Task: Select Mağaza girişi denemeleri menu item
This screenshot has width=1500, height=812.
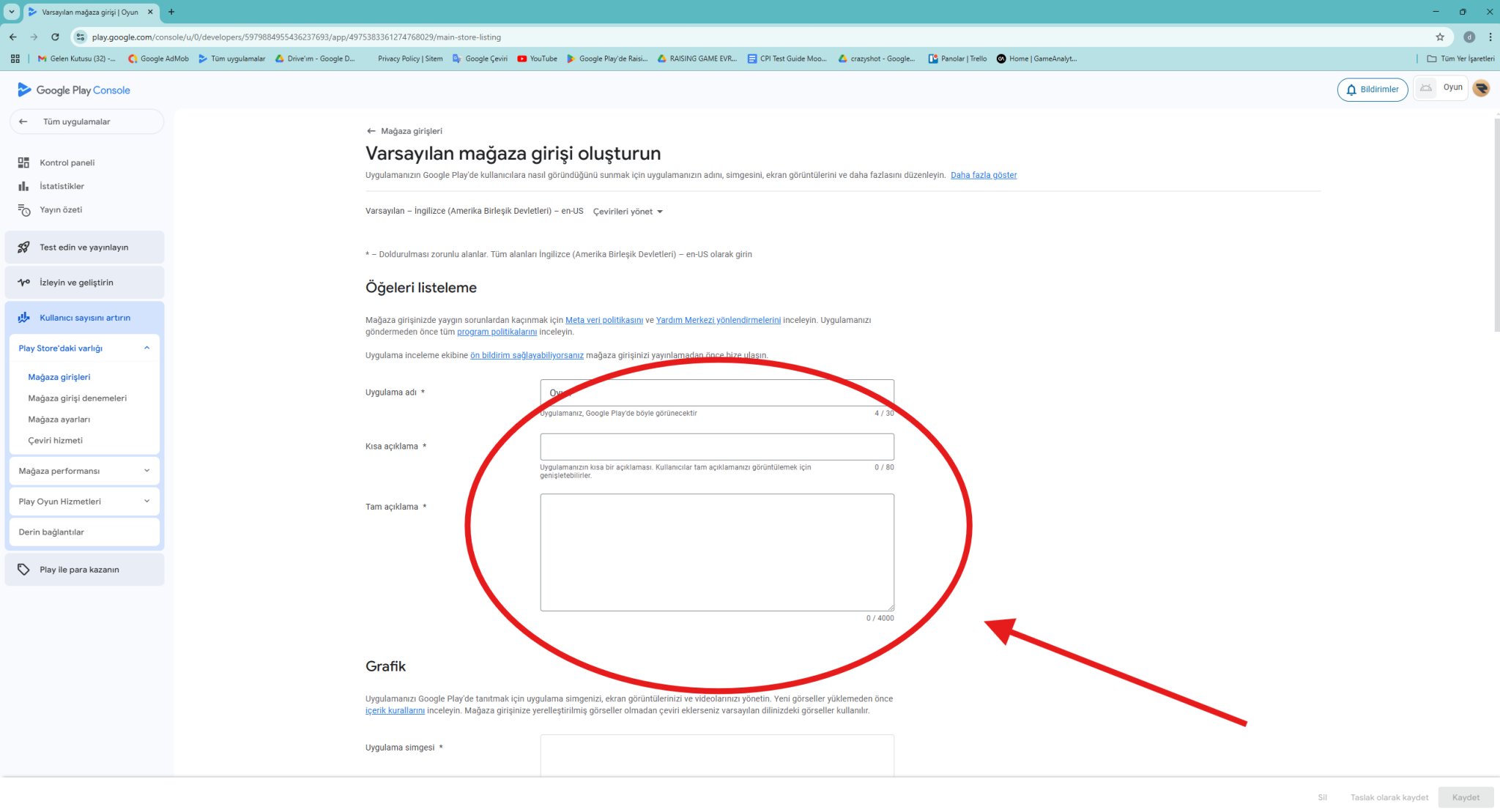Action: 78,398
